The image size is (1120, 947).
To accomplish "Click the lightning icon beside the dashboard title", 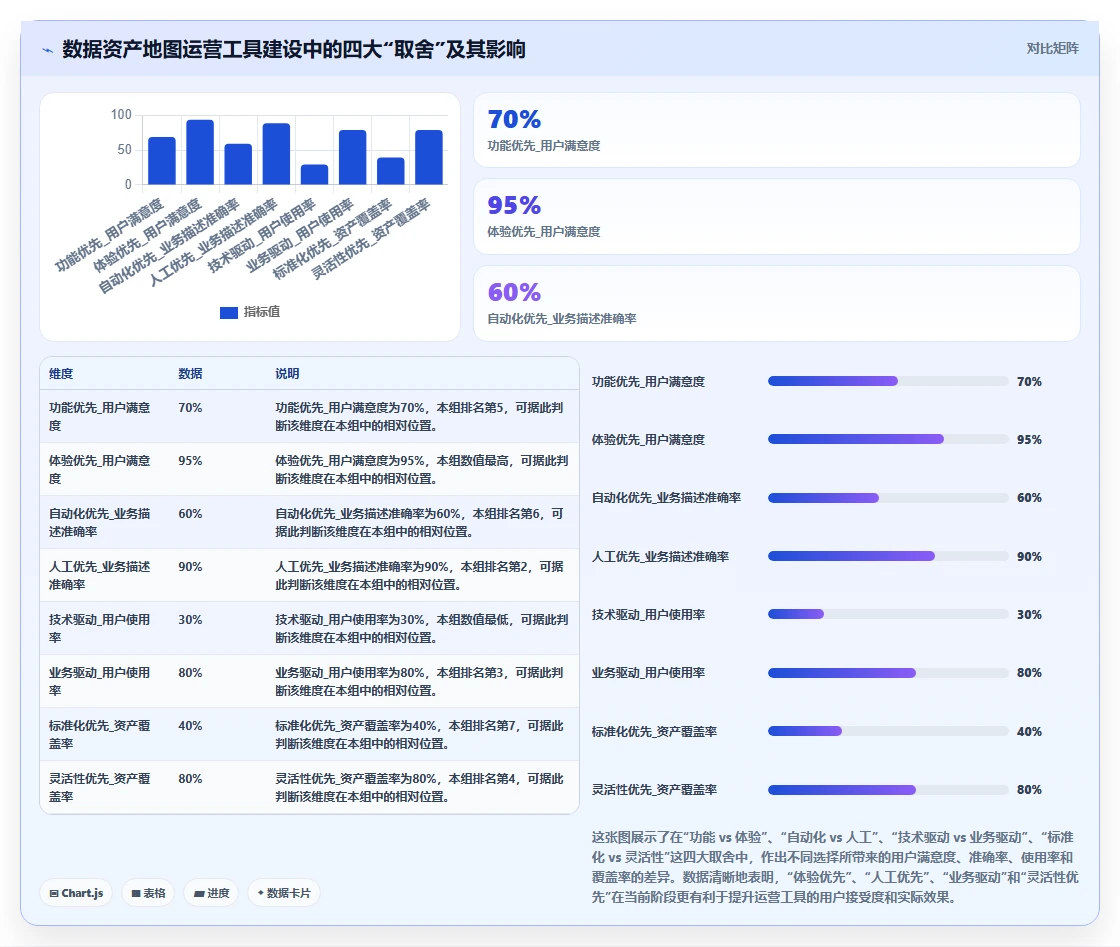I will (48, 50).
